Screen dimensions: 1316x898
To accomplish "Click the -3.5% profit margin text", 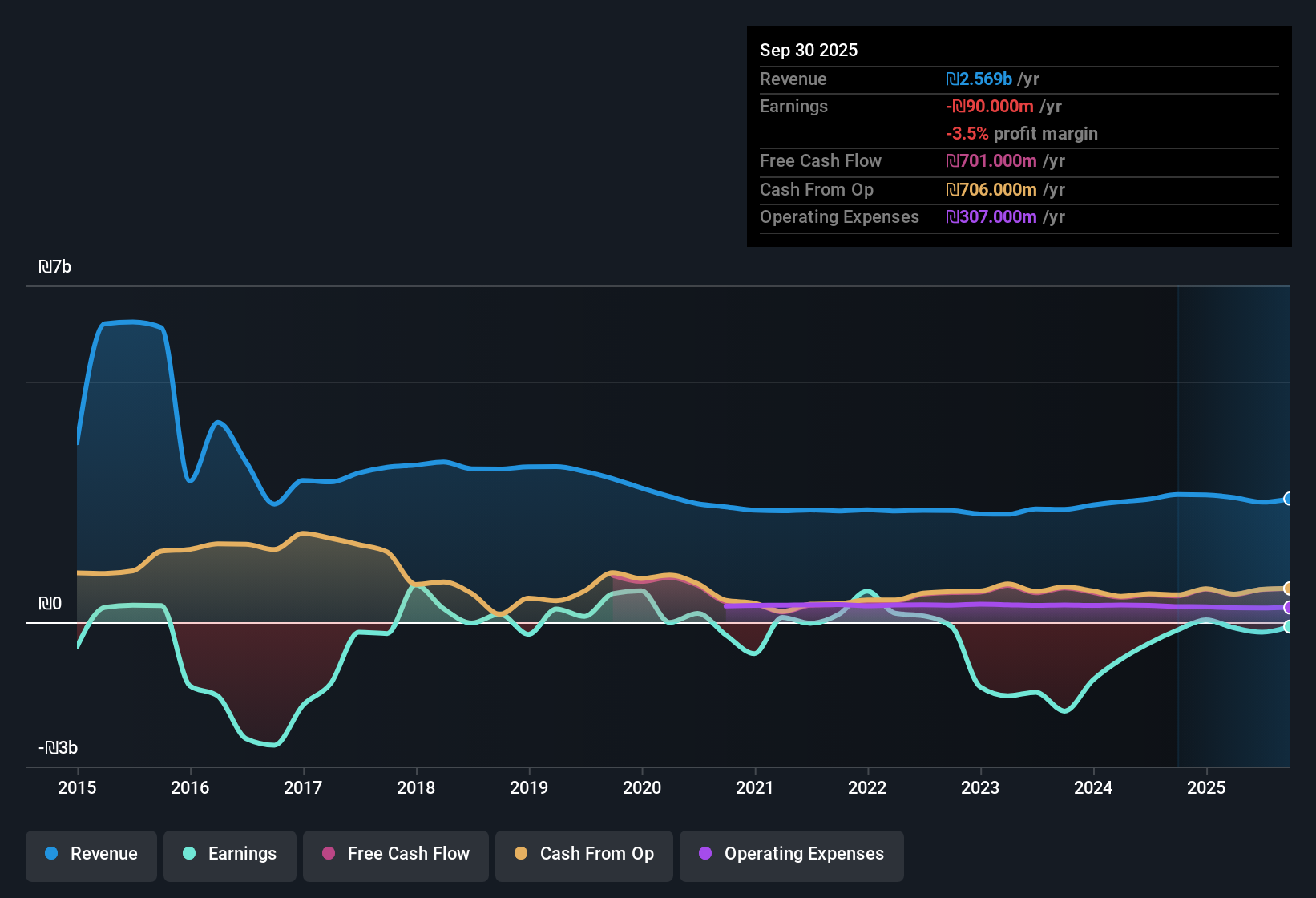I will pos(1021,133).
